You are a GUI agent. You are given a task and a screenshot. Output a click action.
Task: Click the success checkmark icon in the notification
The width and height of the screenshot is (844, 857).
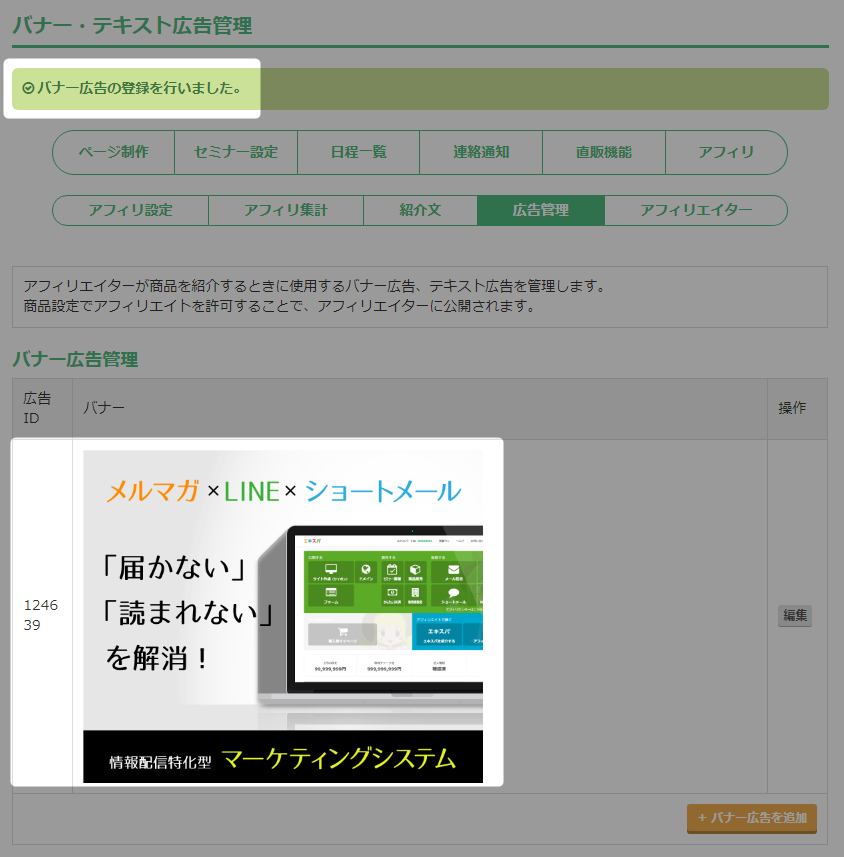[28, 88]
